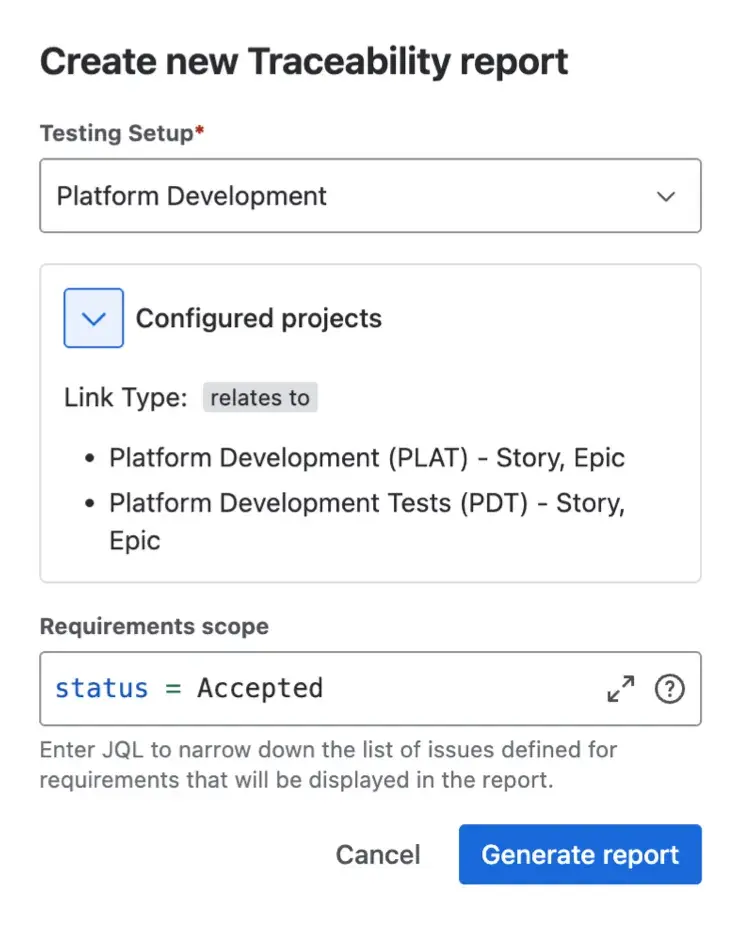Screen dimensions: 750x938
Task: Click the Requirements scope JQL field
Action: click(x=350, y=688)
